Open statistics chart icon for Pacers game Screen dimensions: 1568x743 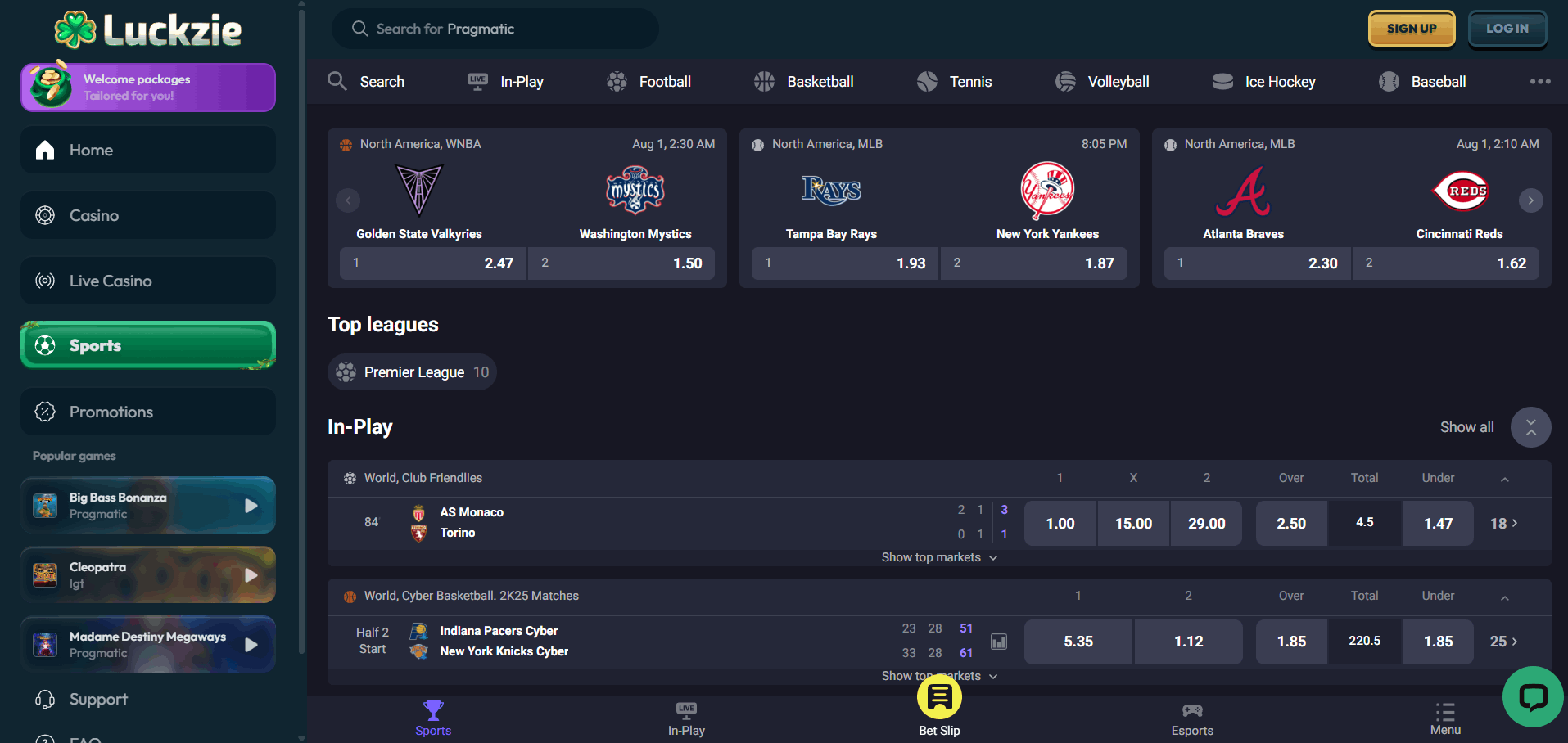(999, 642)
